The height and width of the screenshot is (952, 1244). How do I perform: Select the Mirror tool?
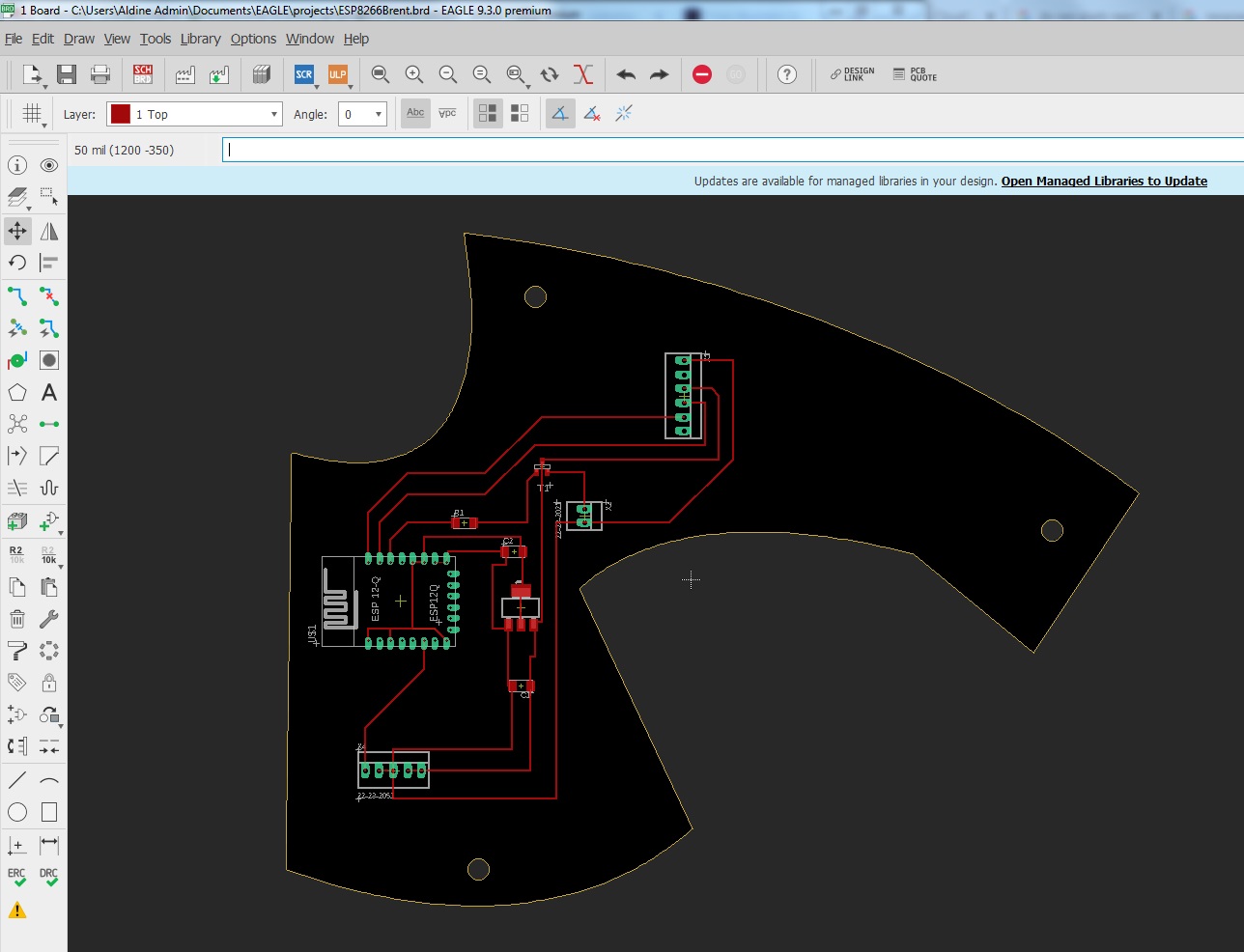[x=49, y=231]
